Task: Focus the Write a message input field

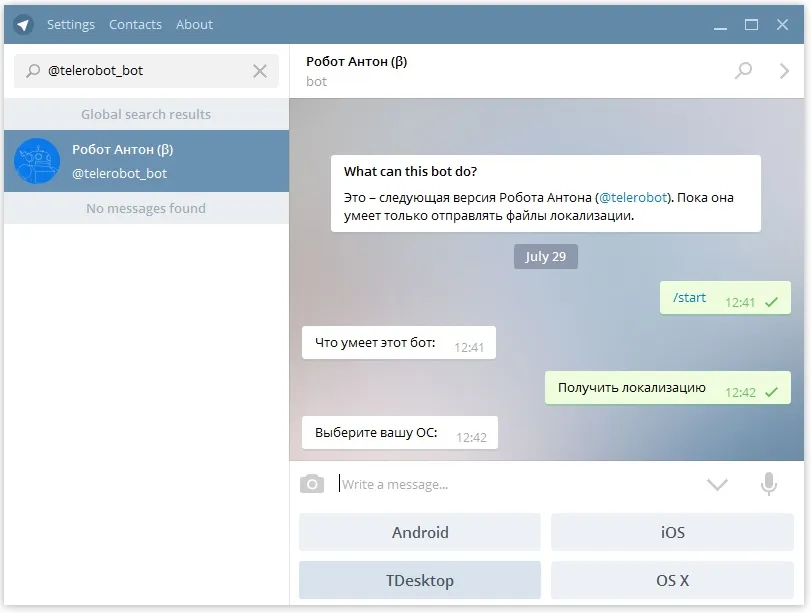Action: tap(517, 484)
